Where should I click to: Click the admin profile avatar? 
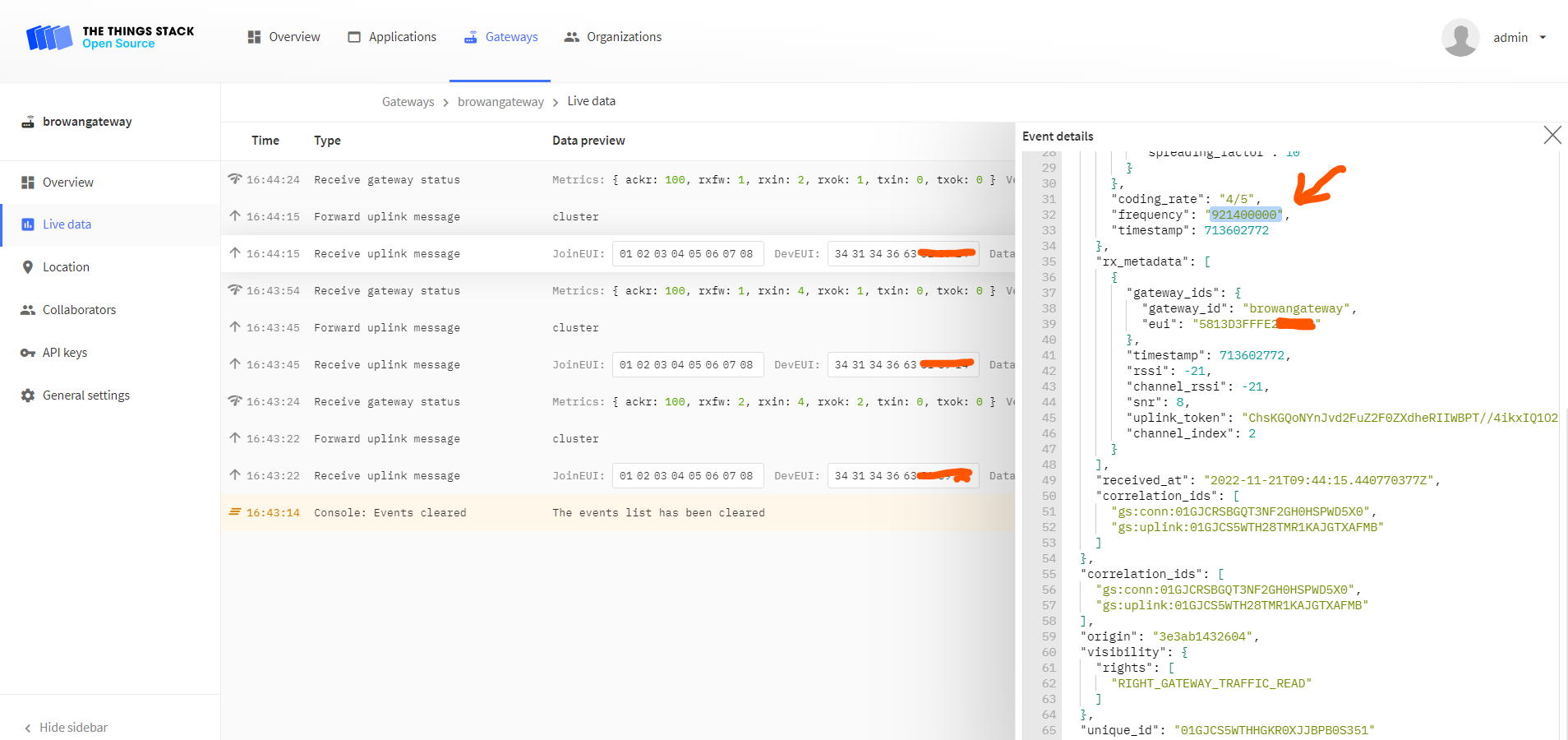[x=1460, y=38]
